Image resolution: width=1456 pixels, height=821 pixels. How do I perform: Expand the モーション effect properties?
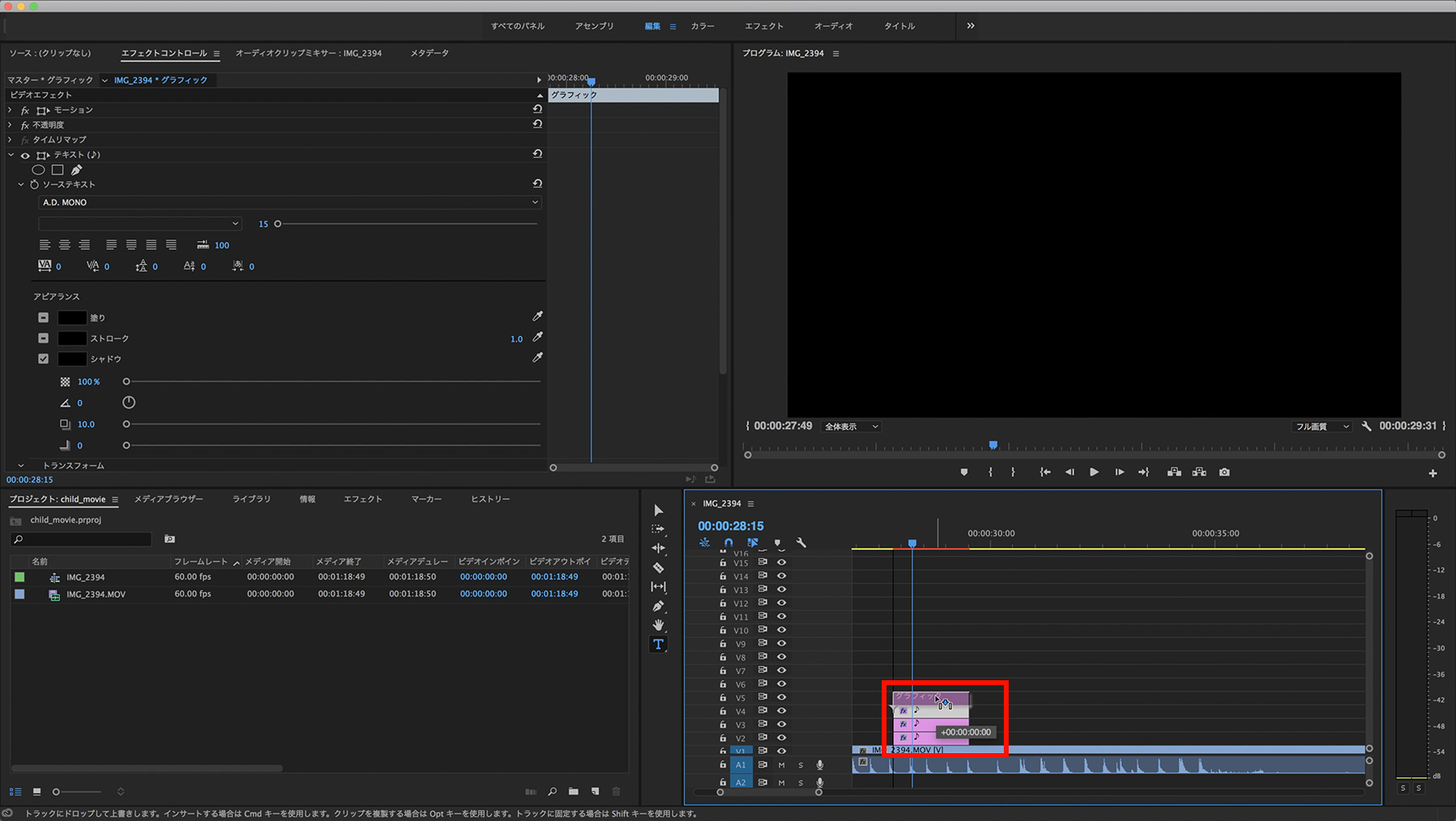tap(11, 110)
